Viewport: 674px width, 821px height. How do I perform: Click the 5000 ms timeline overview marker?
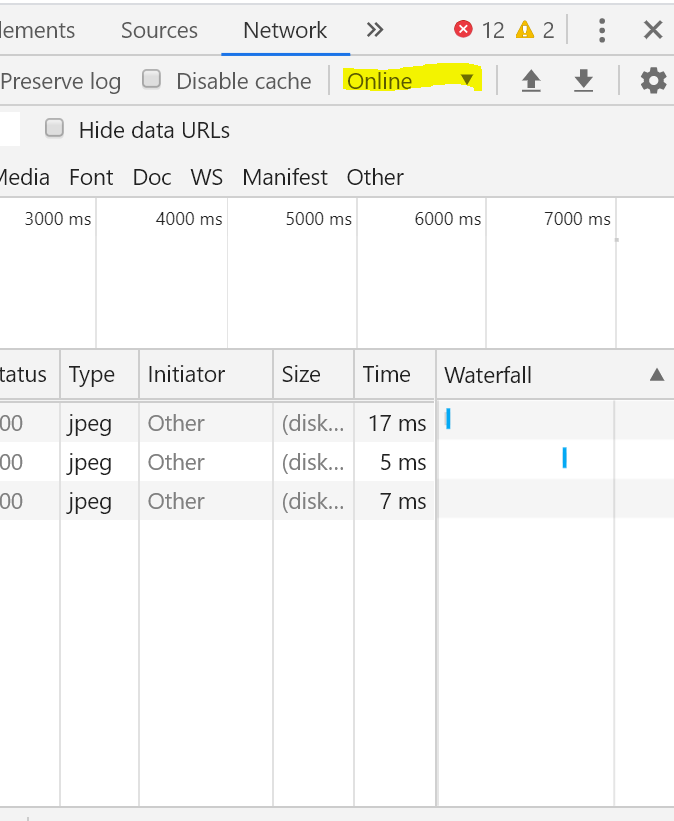tap(319, 219)
